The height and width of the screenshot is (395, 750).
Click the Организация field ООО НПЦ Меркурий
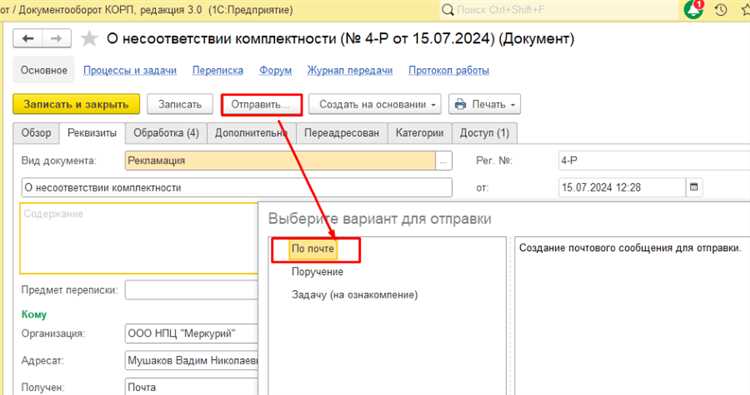coord(191,333)
